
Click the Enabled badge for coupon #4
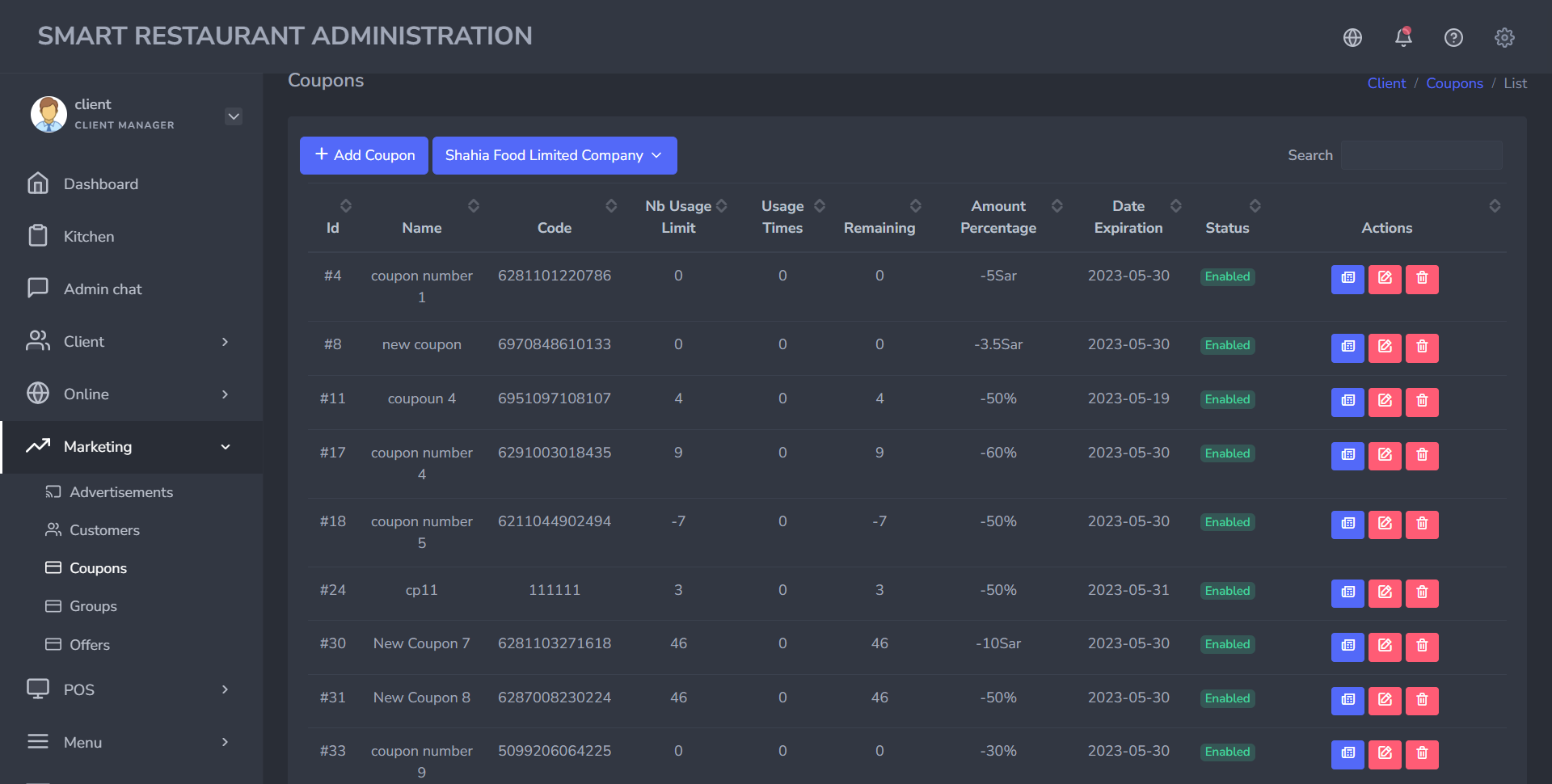pyautogui.click(x=1227, y=276)
